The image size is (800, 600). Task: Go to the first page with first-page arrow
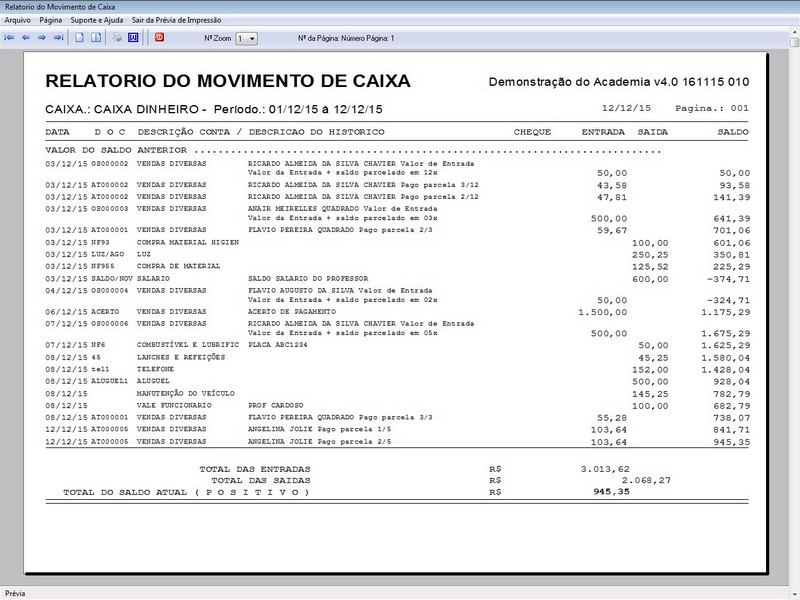9,38
